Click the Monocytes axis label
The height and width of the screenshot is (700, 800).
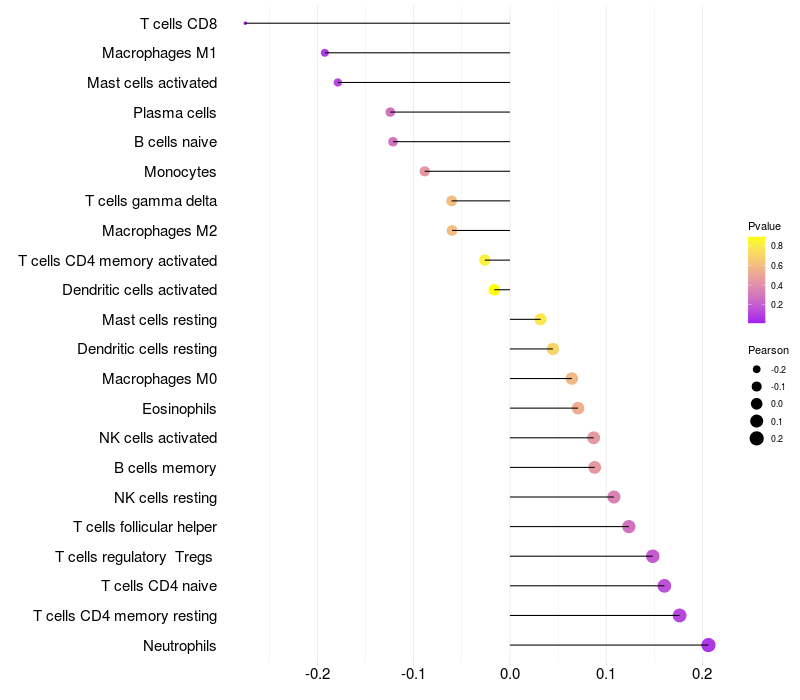(x=180, y=172)
